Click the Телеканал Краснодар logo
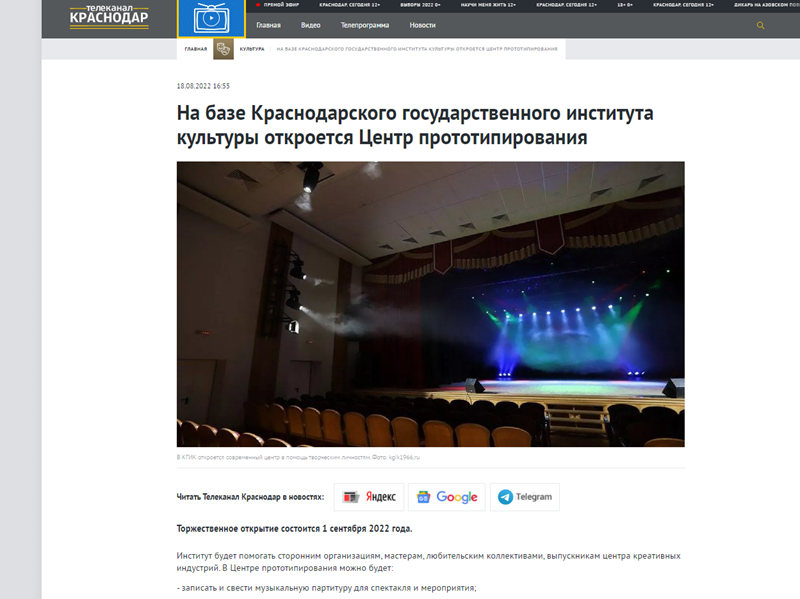Image resolution: width=800 pixels, height=599 pixels. [x=109, y=17]
